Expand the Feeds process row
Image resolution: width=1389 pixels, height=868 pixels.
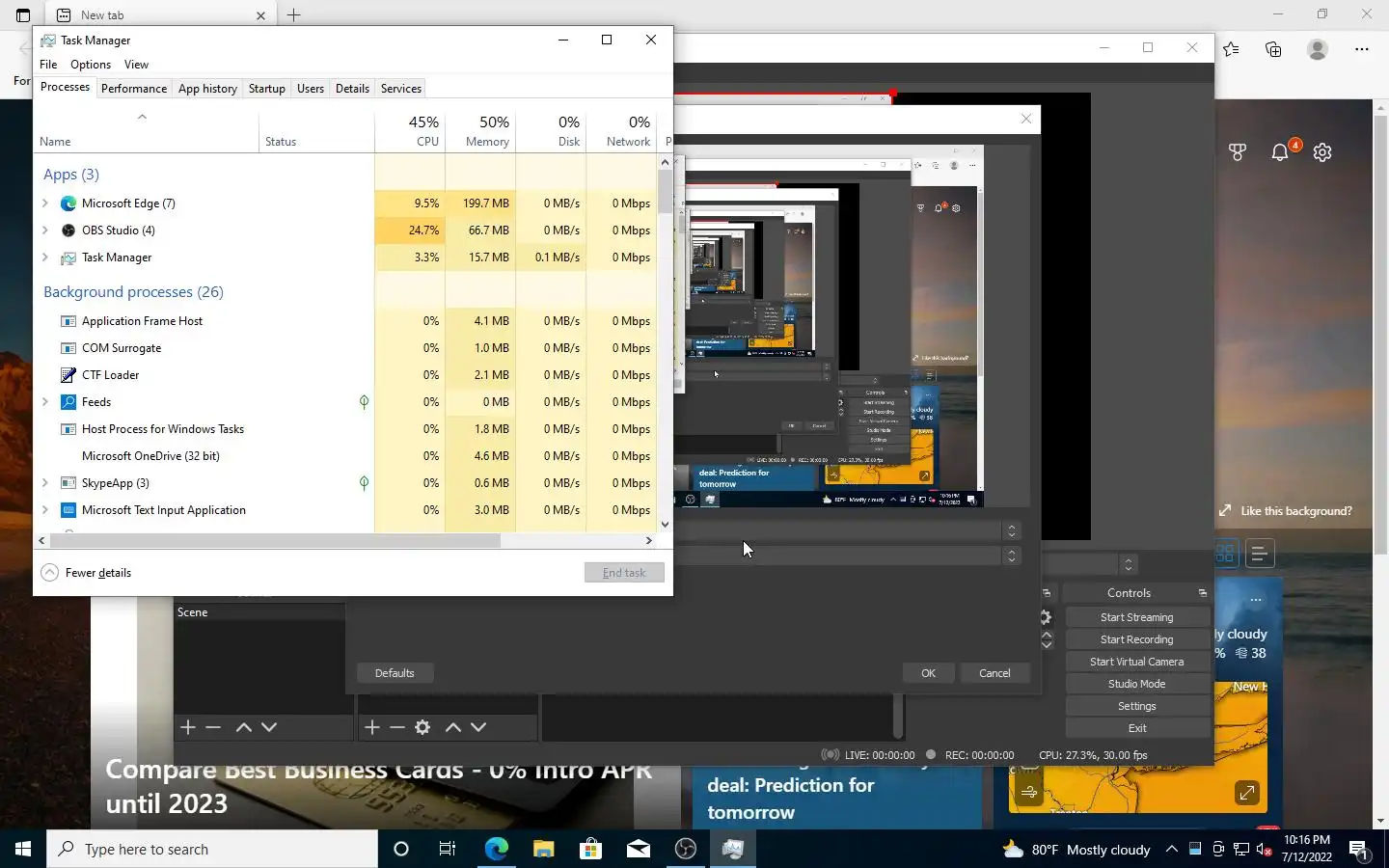point(45,402)
